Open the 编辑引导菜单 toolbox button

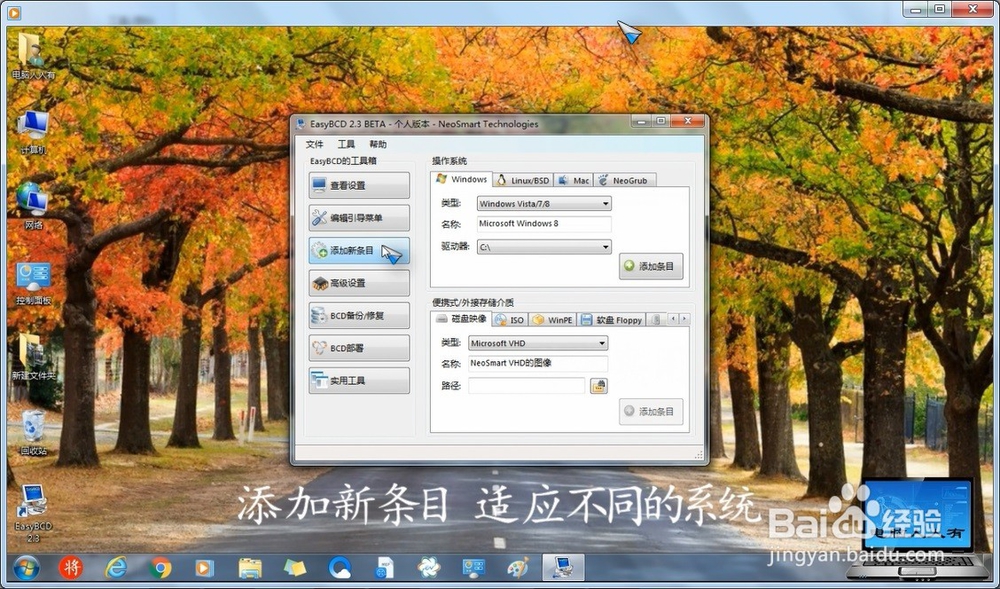(x=359, y=218)
